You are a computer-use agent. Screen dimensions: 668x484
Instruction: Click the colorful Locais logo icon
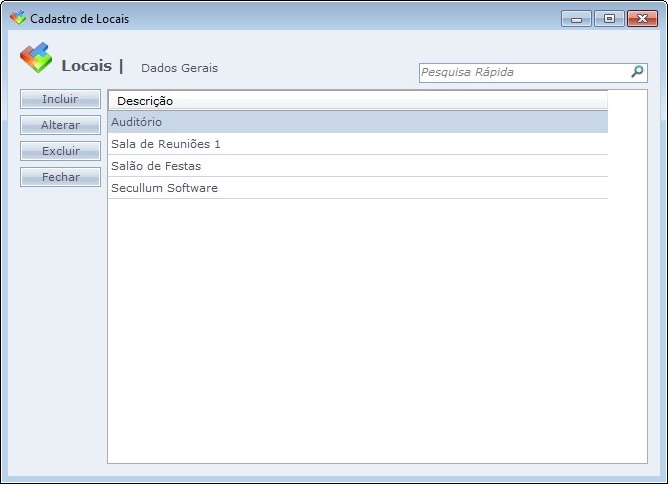click(x=35, y=58)
